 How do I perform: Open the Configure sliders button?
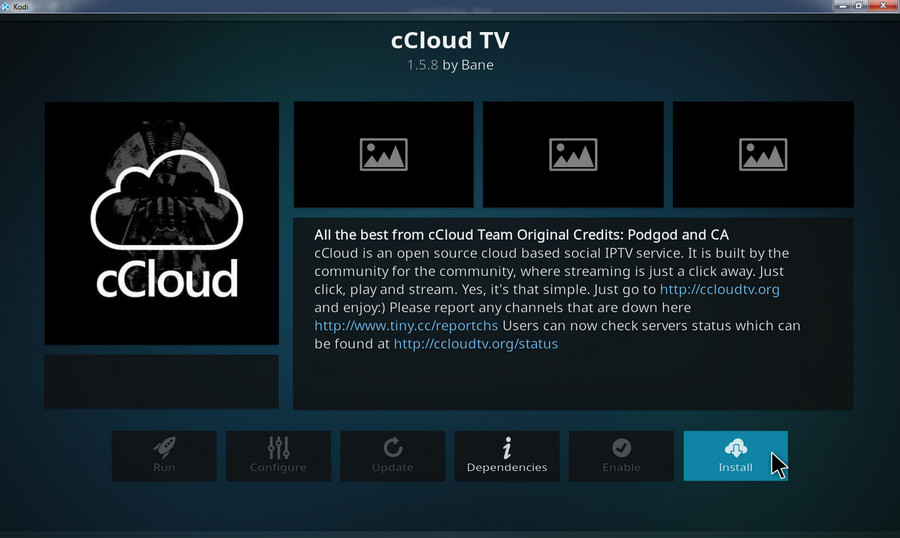pos(278,456)
